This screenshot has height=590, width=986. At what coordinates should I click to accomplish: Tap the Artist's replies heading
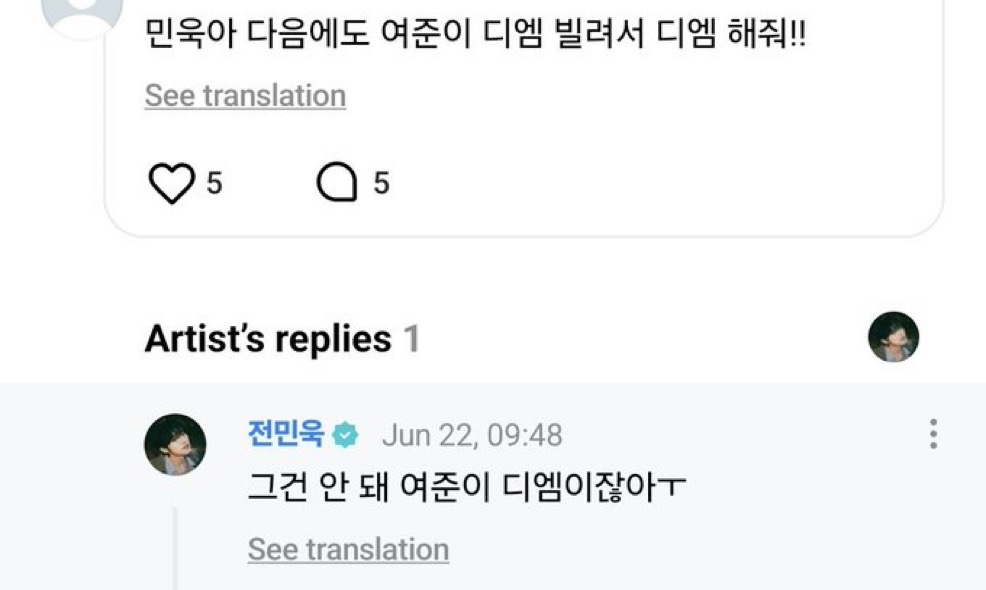(x=267, y=340)
